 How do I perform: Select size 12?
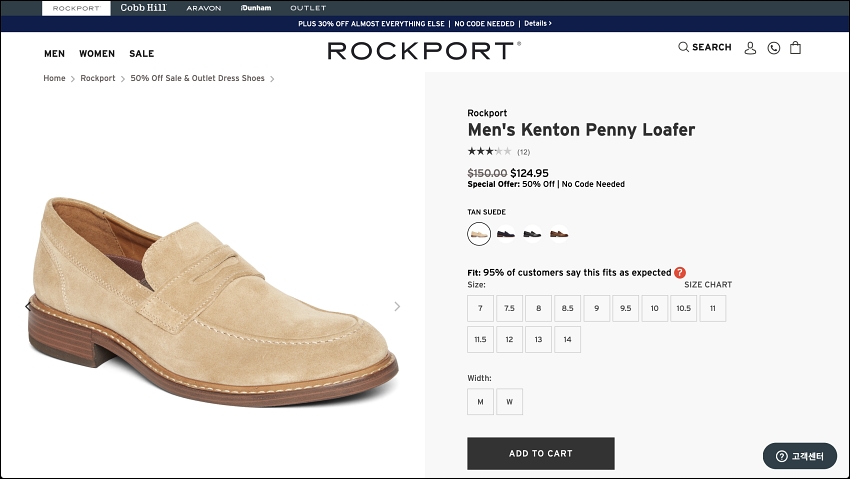tap(510, 340)
